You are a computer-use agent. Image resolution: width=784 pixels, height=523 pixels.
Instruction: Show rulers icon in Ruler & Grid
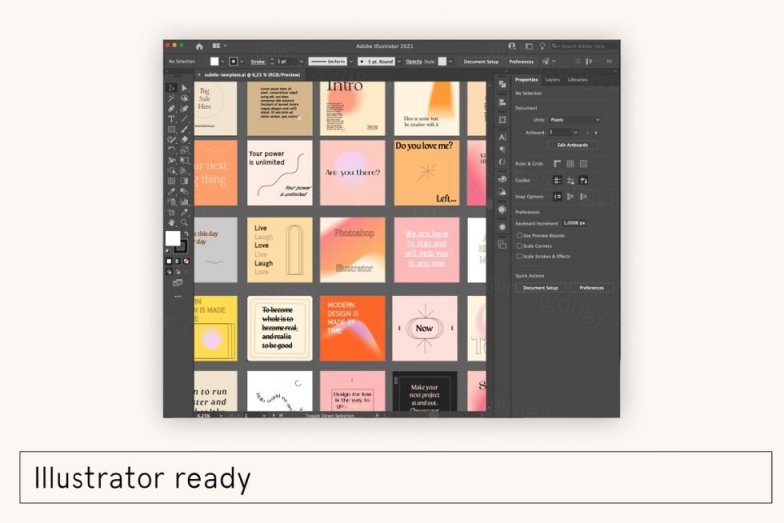(557, 163)
